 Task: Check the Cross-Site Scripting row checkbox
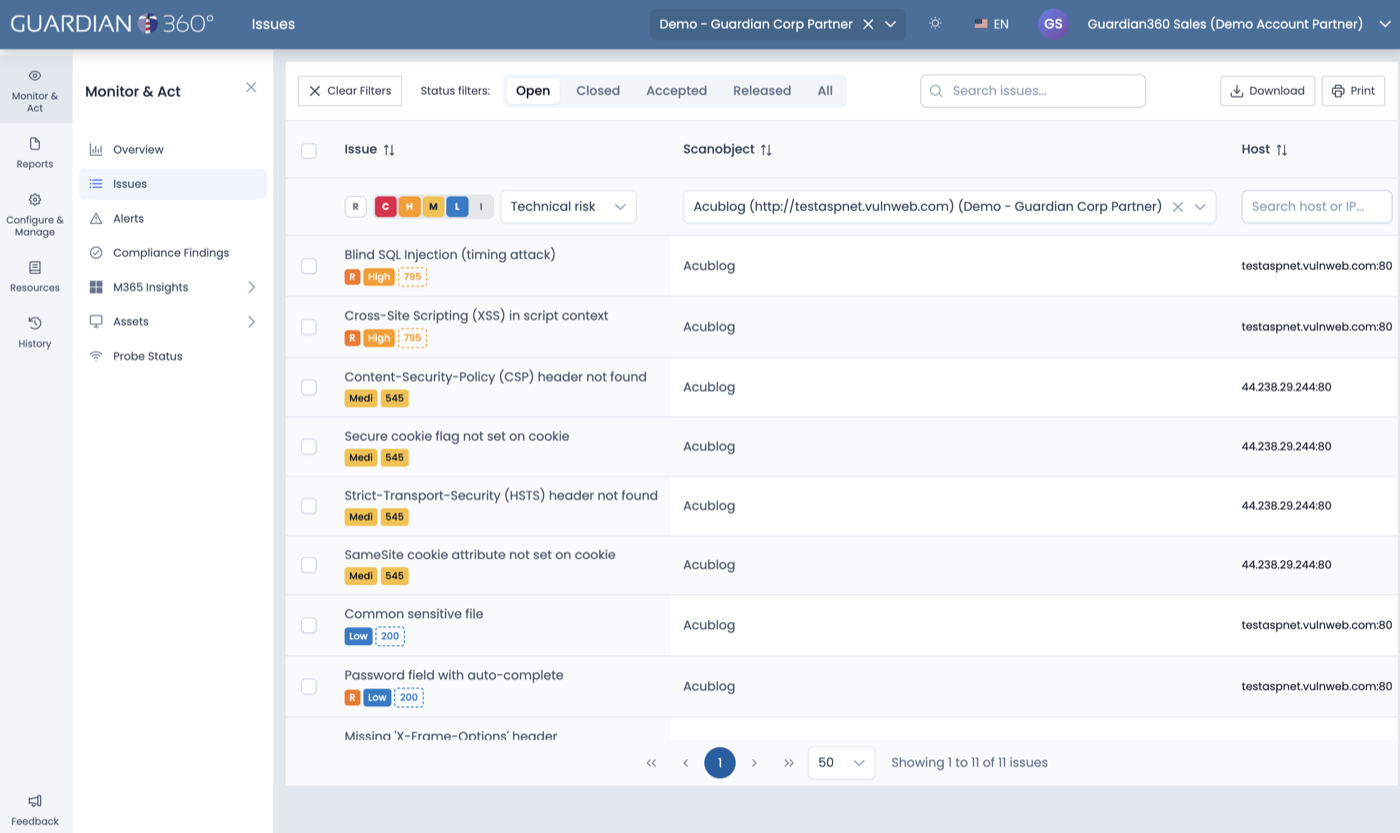tap(309, 327)
